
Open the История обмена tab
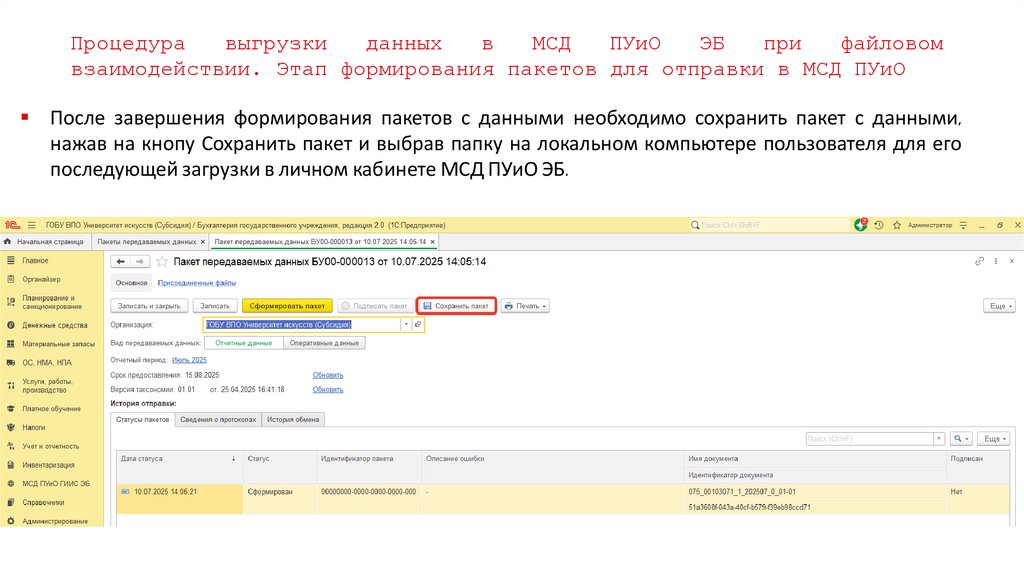[x=293, y=419]
